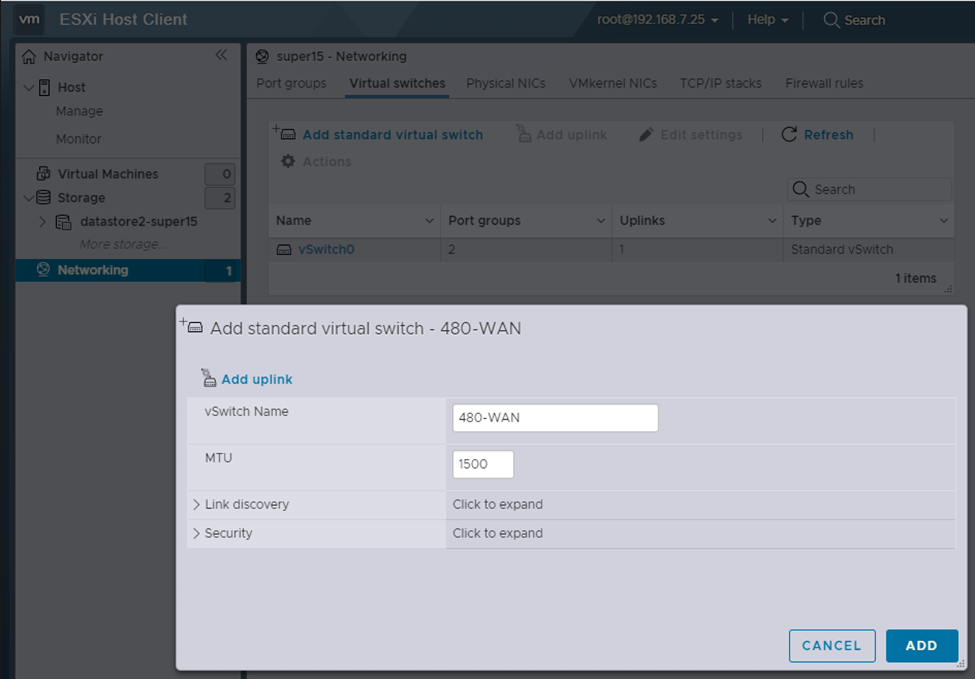Click the Virtual Machines count badge 0
This screenshot has width=975, height=679.
click(220, 174)
